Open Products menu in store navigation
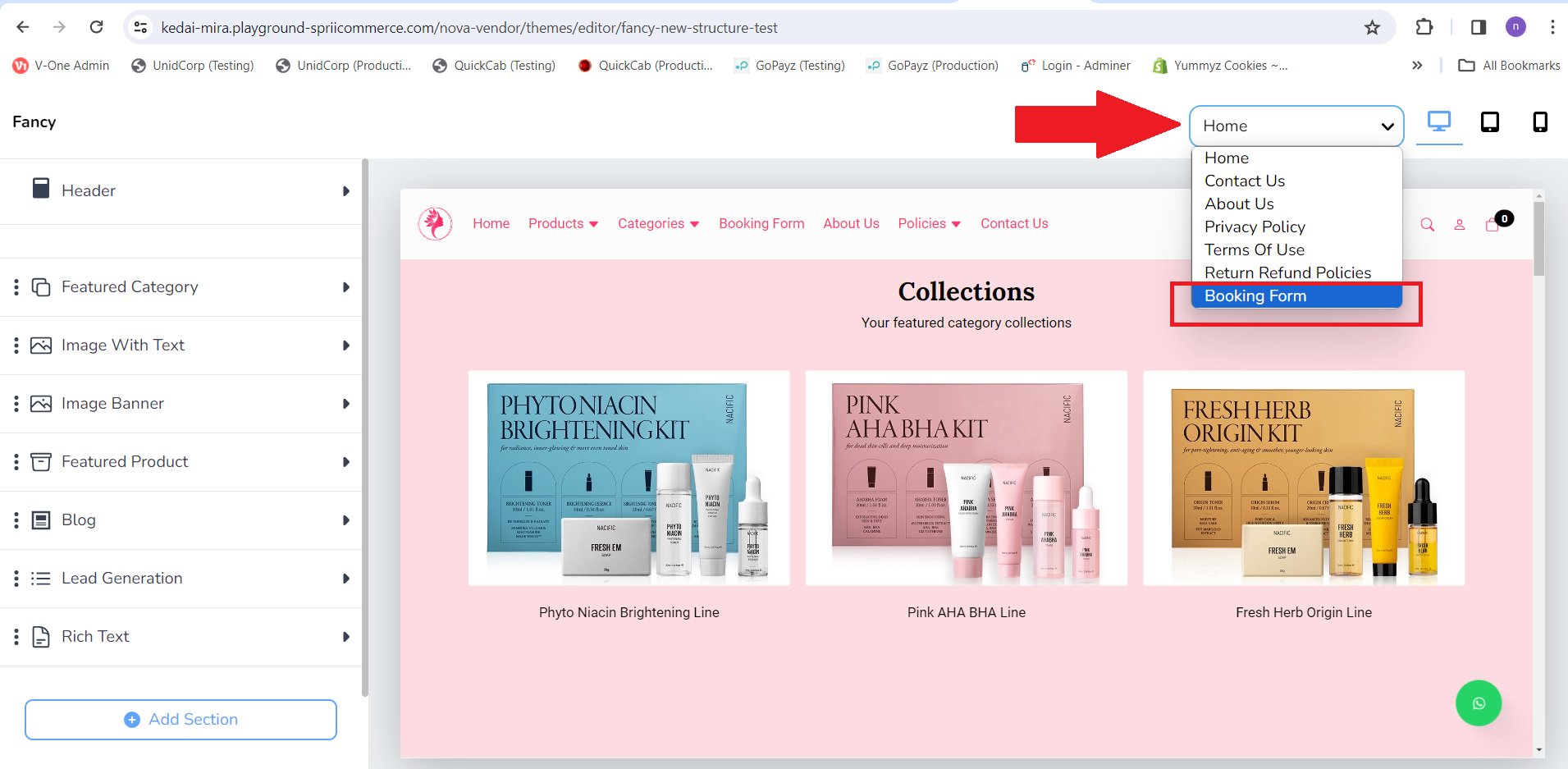This screenshot has width=1568, height=769. click(x=564, y=223)
